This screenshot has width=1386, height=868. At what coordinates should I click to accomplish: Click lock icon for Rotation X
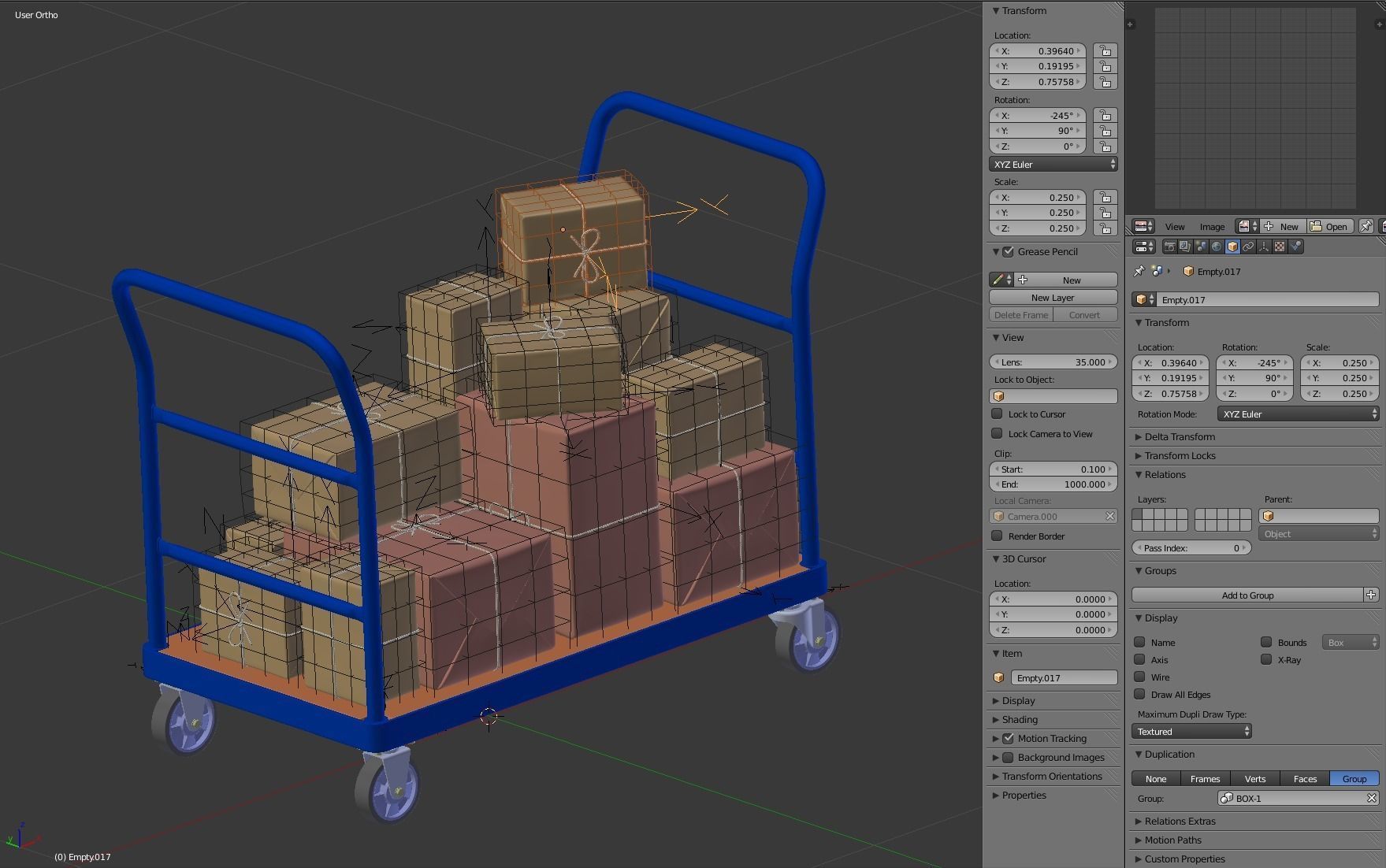(1105, 115)
